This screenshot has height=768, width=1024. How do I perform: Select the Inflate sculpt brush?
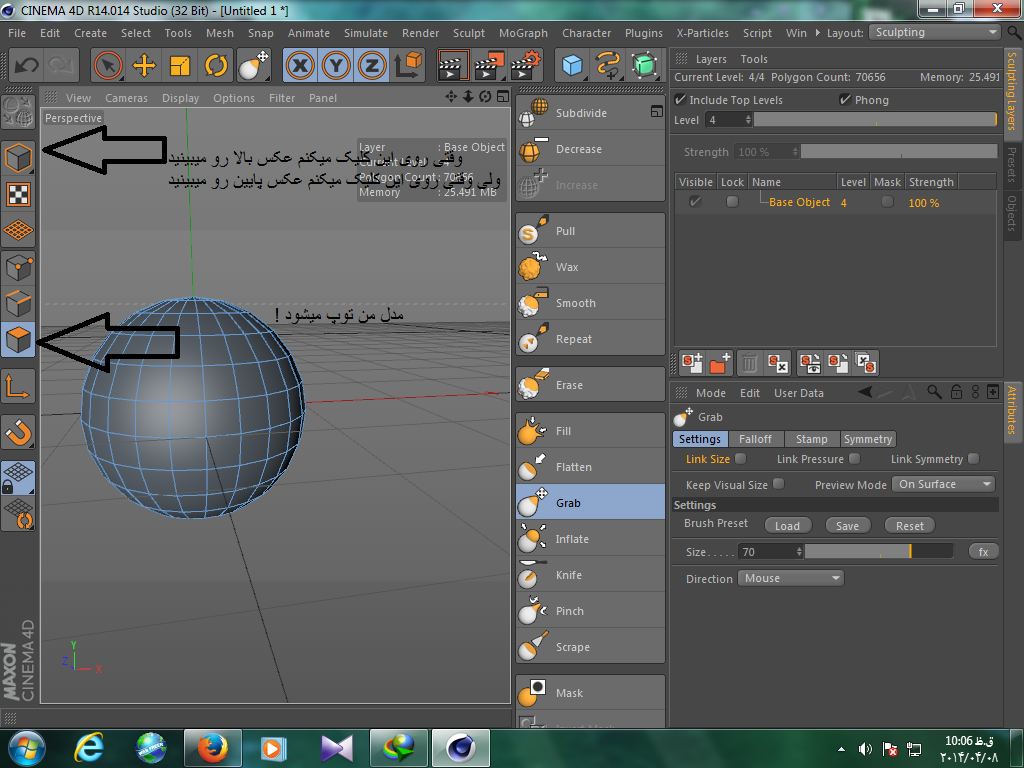click(x=590, y=539)
